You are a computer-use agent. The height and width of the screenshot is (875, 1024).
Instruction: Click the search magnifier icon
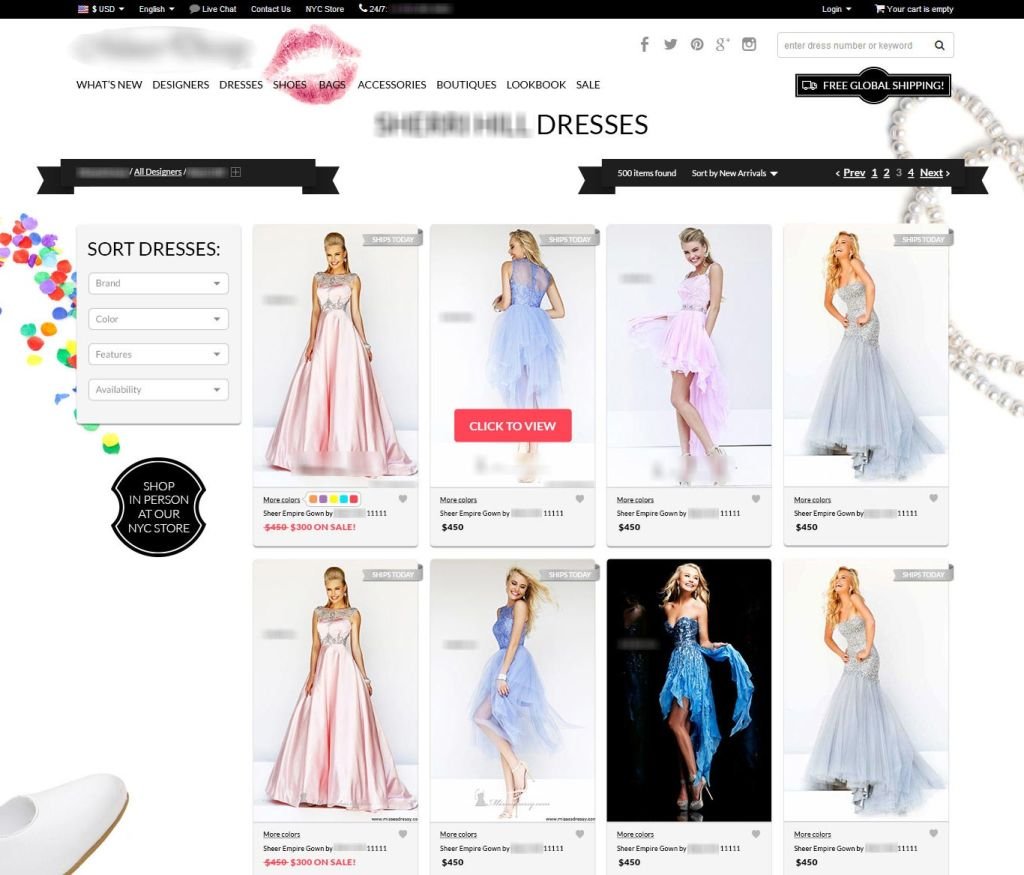point(939,45)
